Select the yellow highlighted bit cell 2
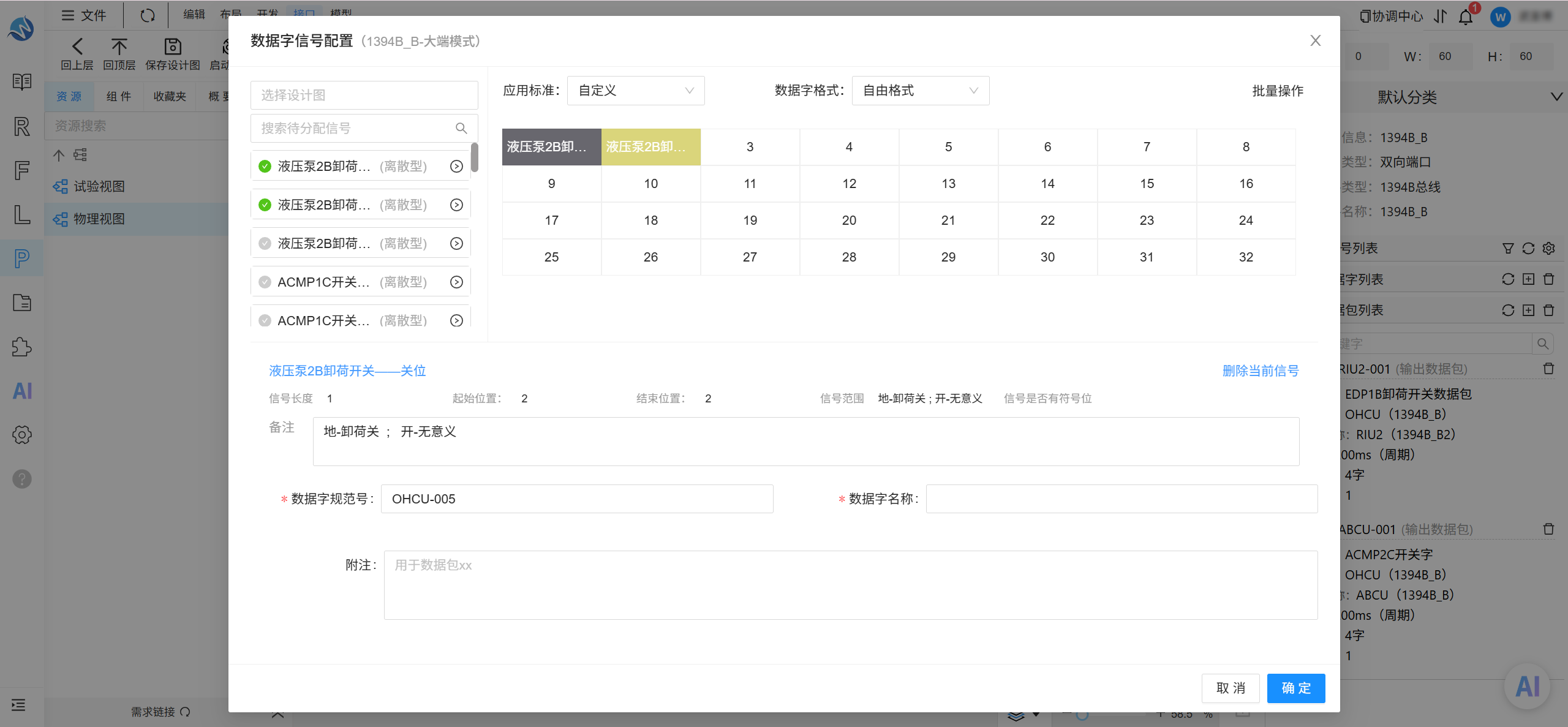The width and height of the screenshot is (1568, 727). click(650, 147)
